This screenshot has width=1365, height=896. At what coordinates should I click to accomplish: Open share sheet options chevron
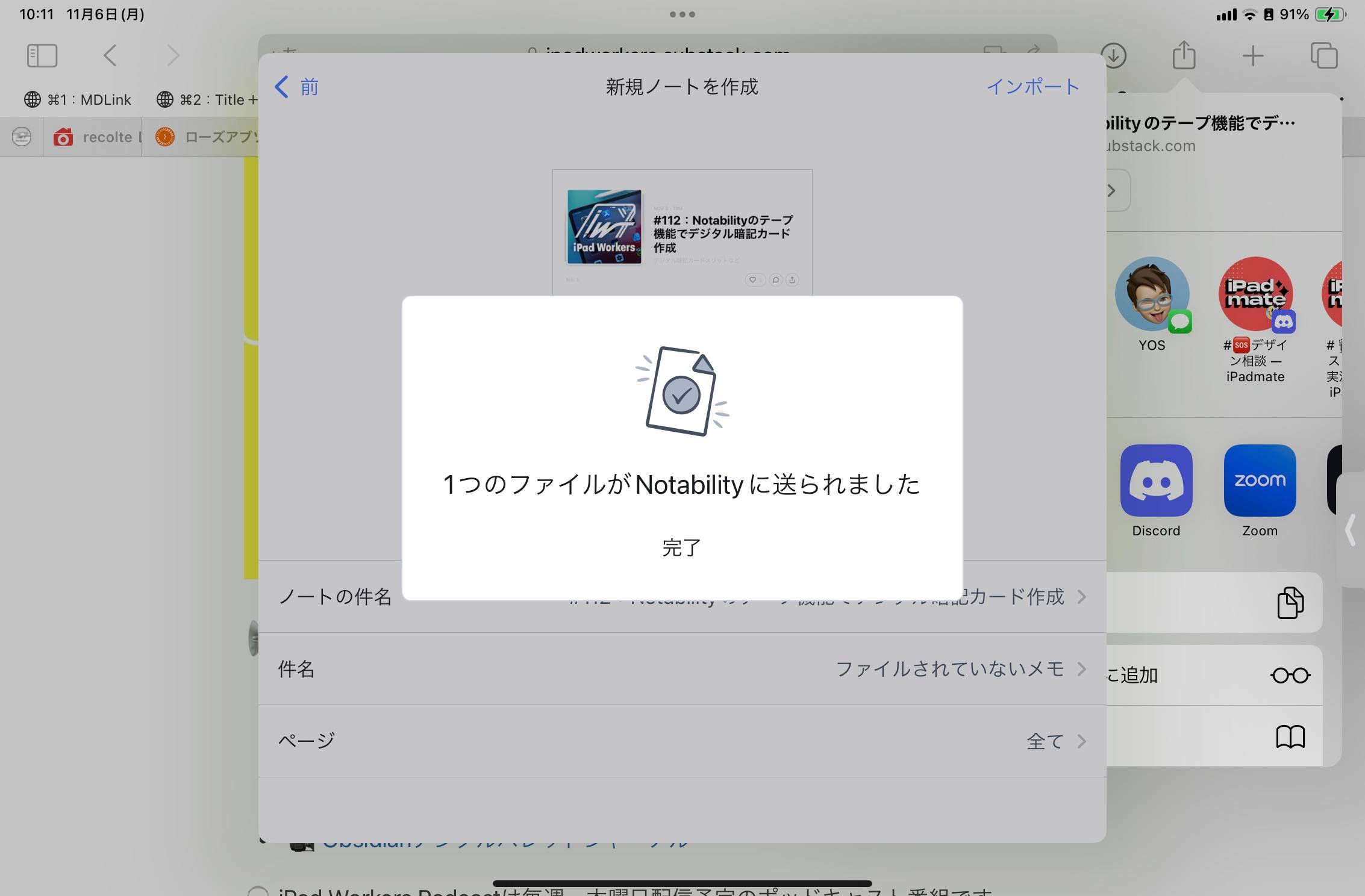pos(1112,190)
